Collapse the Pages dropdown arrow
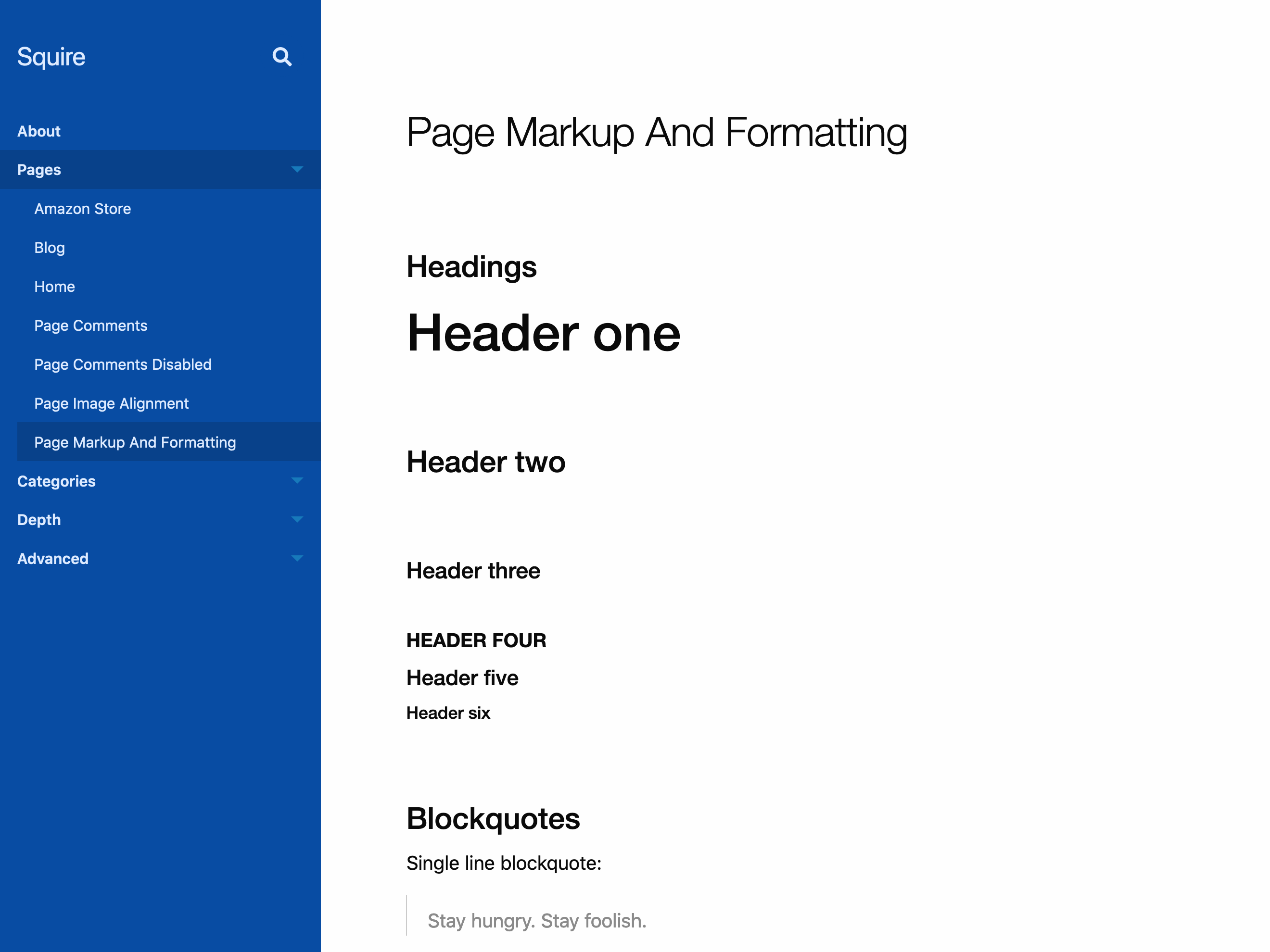 click(x=297, y=169)
